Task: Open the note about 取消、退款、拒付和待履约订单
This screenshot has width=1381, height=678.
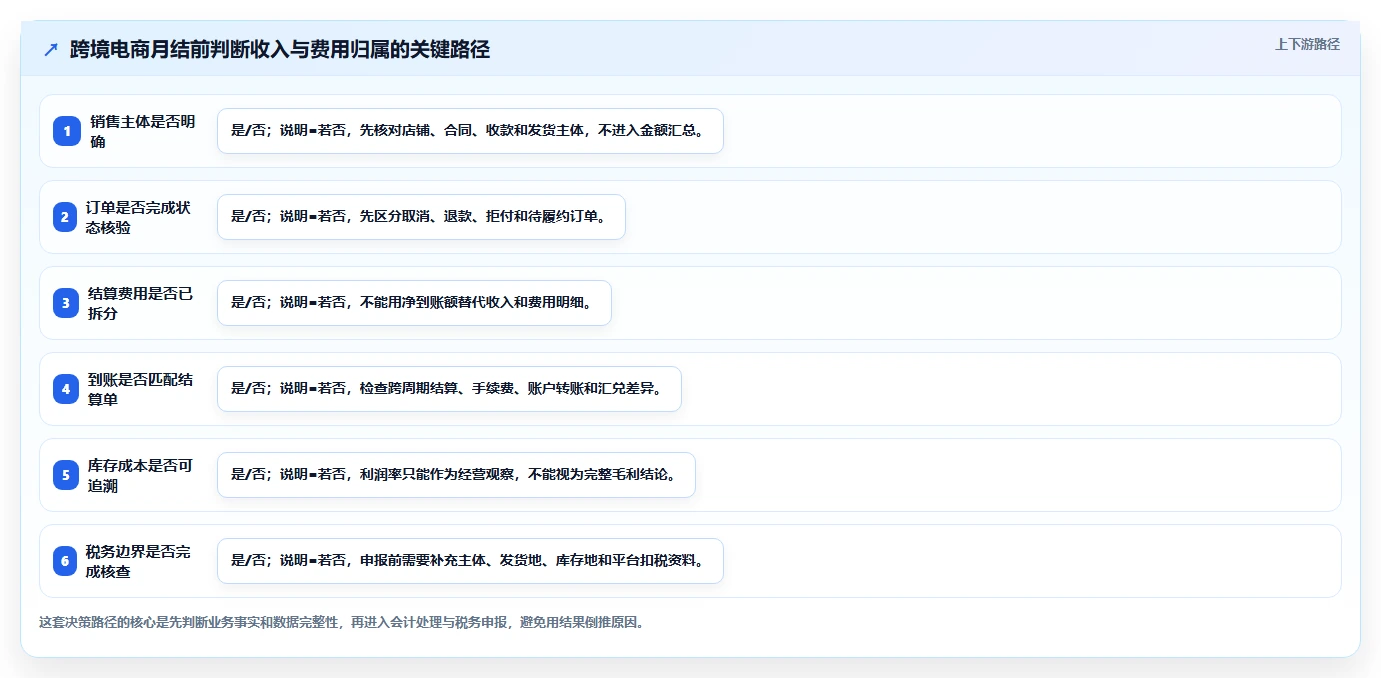Action: (x=421, y=217)
